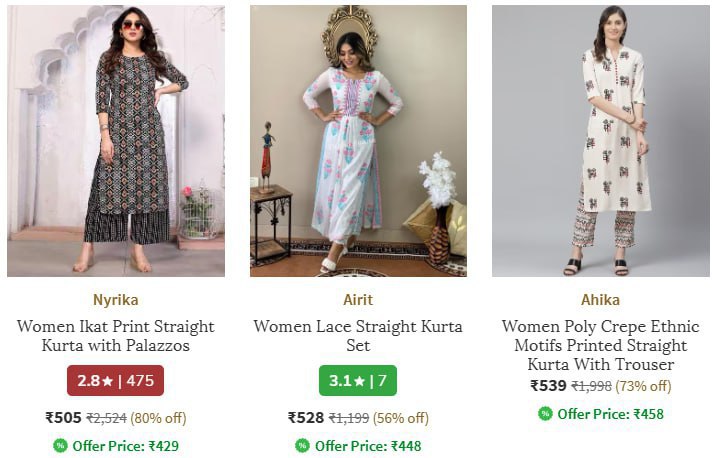The image size is (712, 458).
Task: Open the Ahika brand link
Action: click(600, 300)
